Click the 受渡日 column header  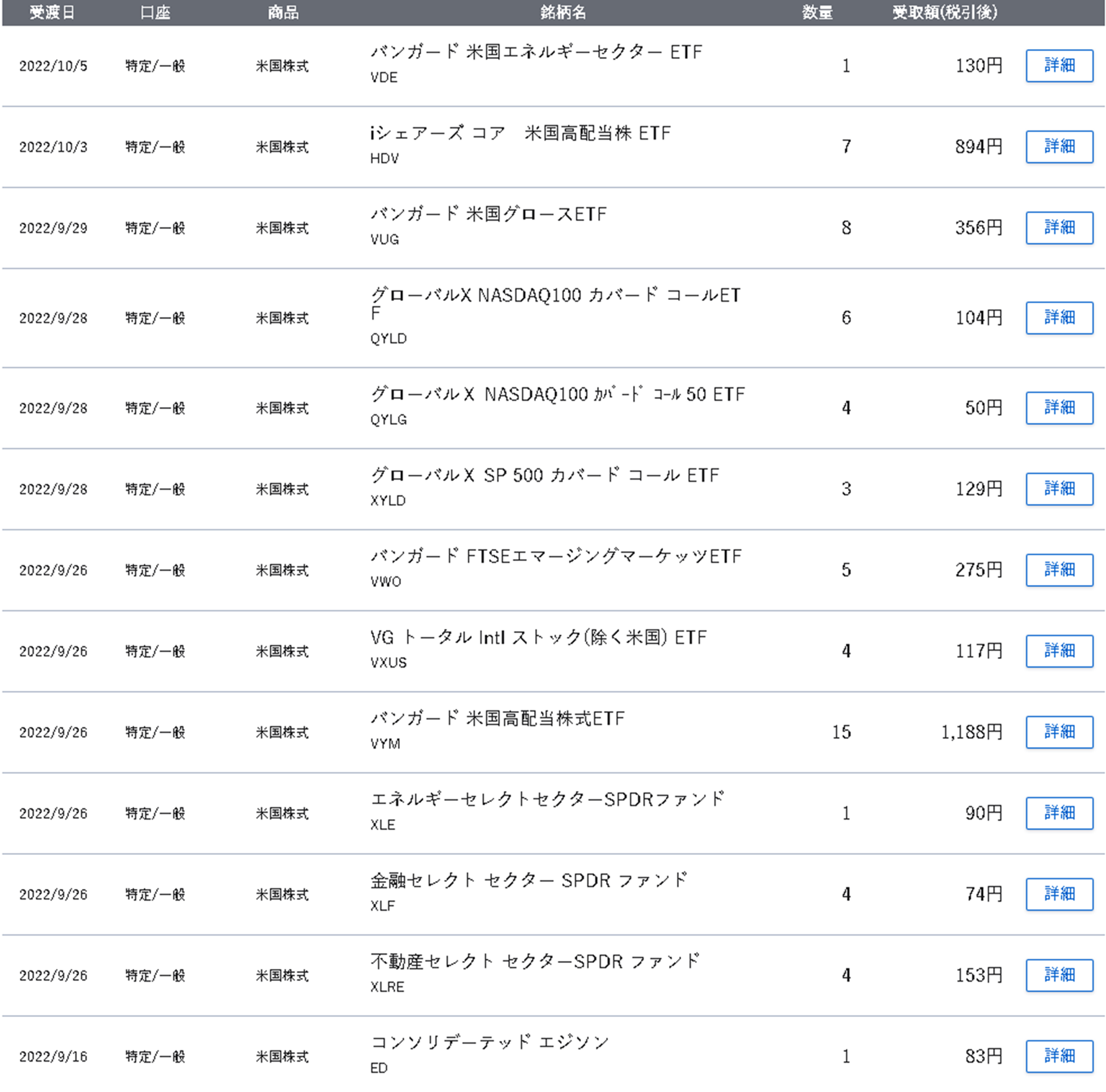point(52,12)
